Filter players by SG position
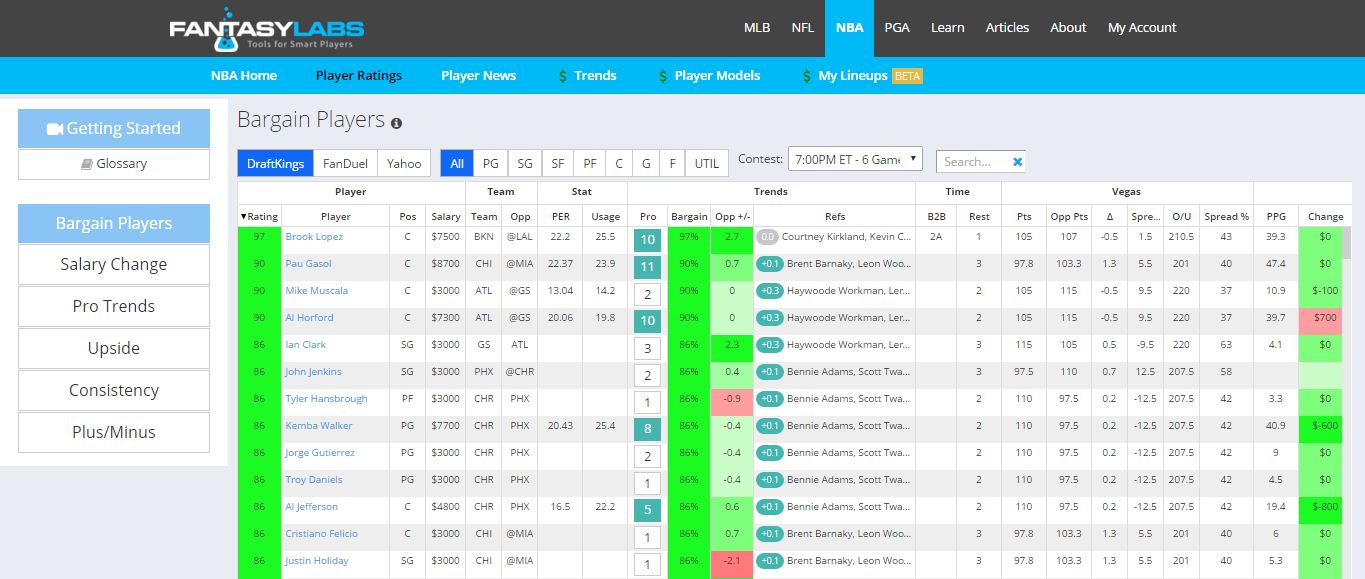Viewport: 1365px width, 579px height. click(x=525, y=163)
